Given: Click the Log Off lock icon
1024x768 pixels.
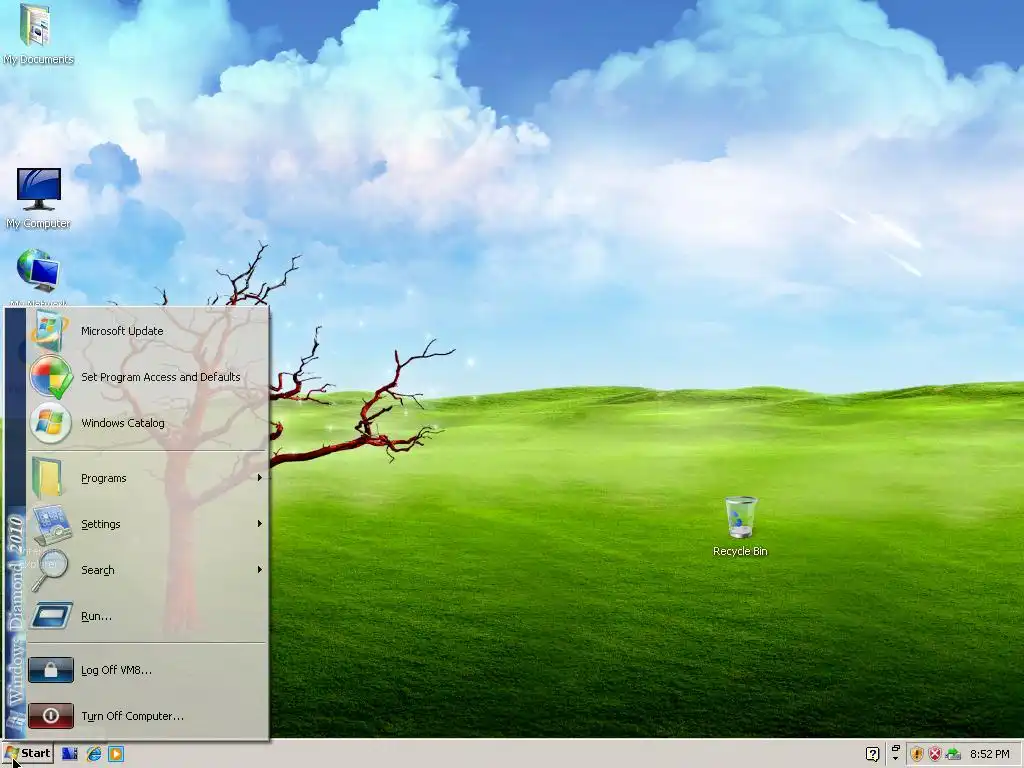Looking at the screenshot, I should pyautogui.click(x=51, y=670).
